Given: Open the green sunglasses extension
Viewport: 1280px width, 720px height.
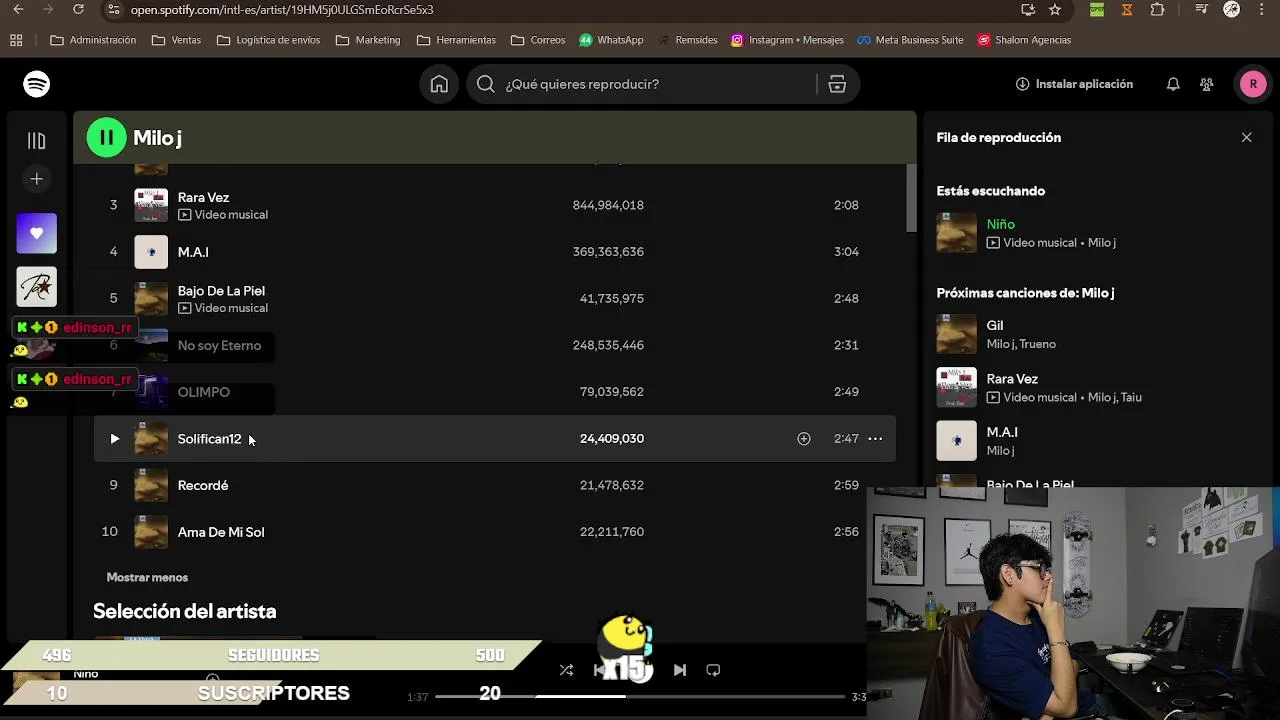Looking at the screenshot, I should (x=1097, y=10).
